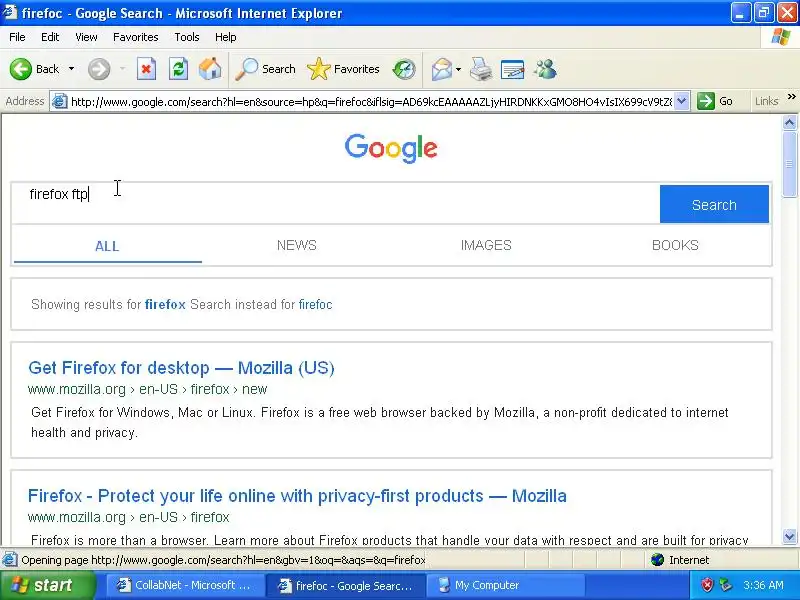The width and height of the screenshot is (800, 600).
Task: Click inside the firefox ftp search box
Action: pyautogui.click(x=335, y=204)
